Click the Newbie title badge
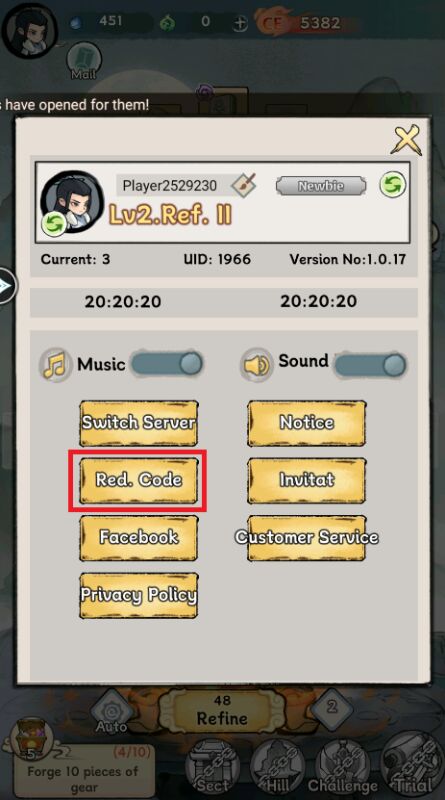Image resolution: width=445 pixels, height=800 pixels. (x=321, y=186)
